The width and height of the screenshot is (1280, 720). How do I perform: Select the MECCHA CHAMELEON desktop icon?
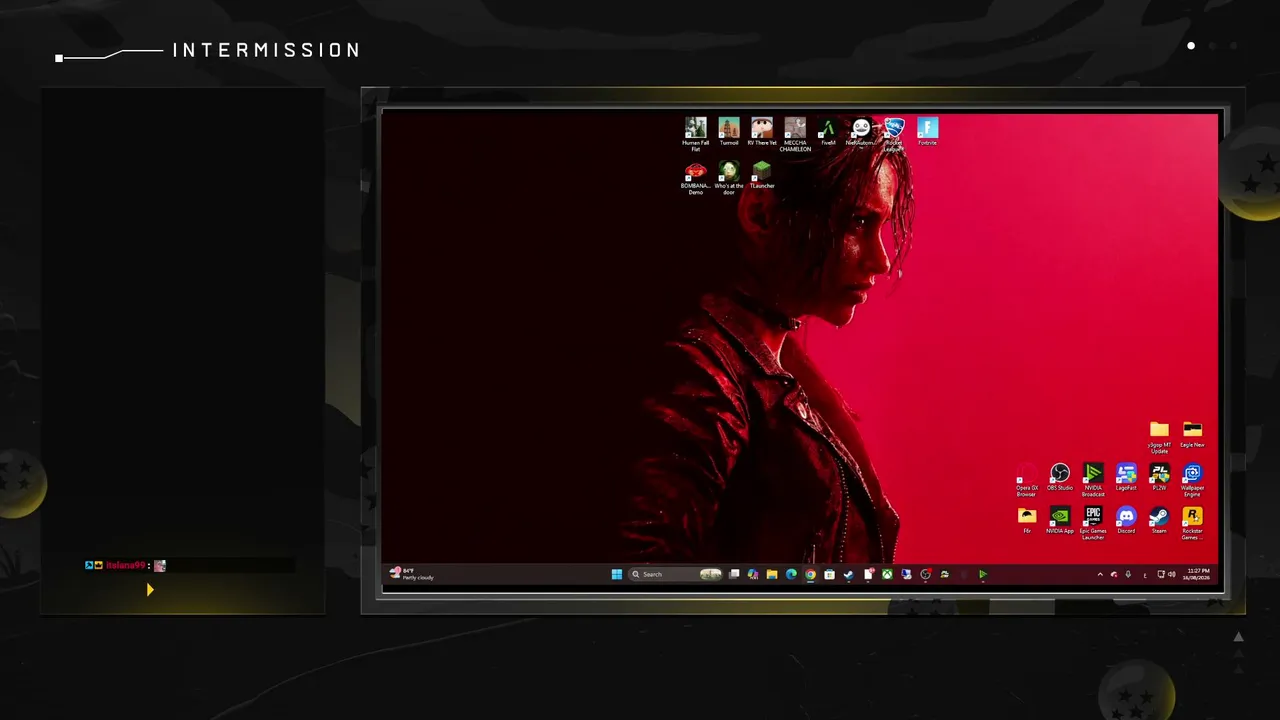(x=795, y=134)
